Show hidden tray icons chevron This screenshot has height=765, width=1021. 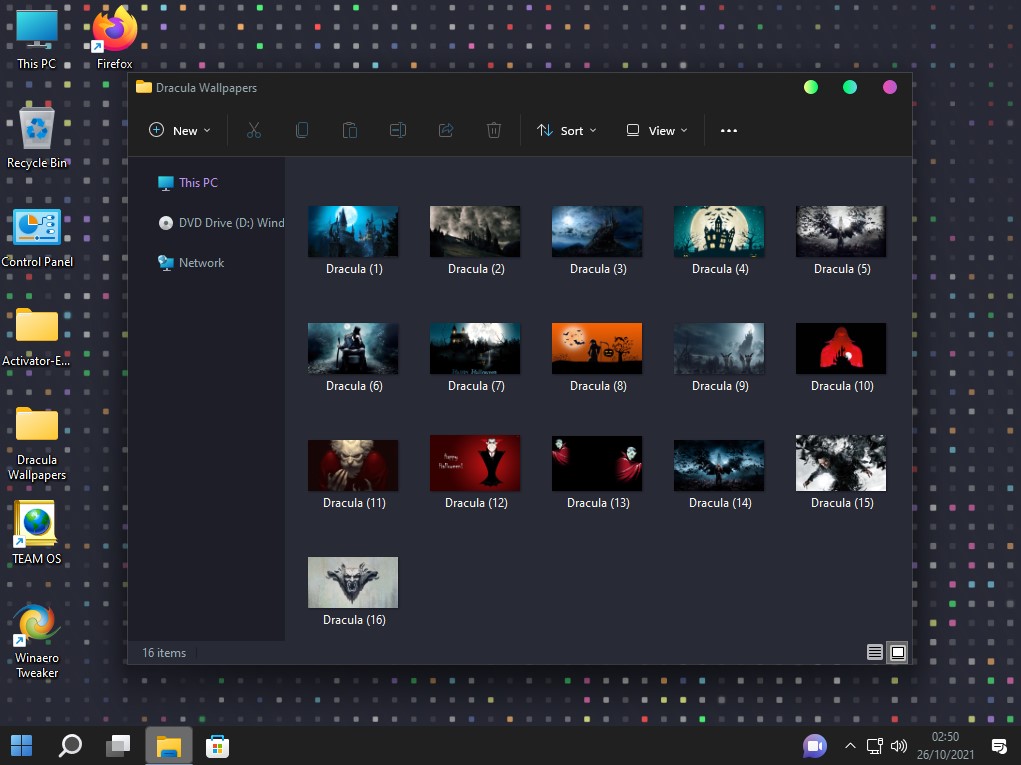(x=850, y=746)
